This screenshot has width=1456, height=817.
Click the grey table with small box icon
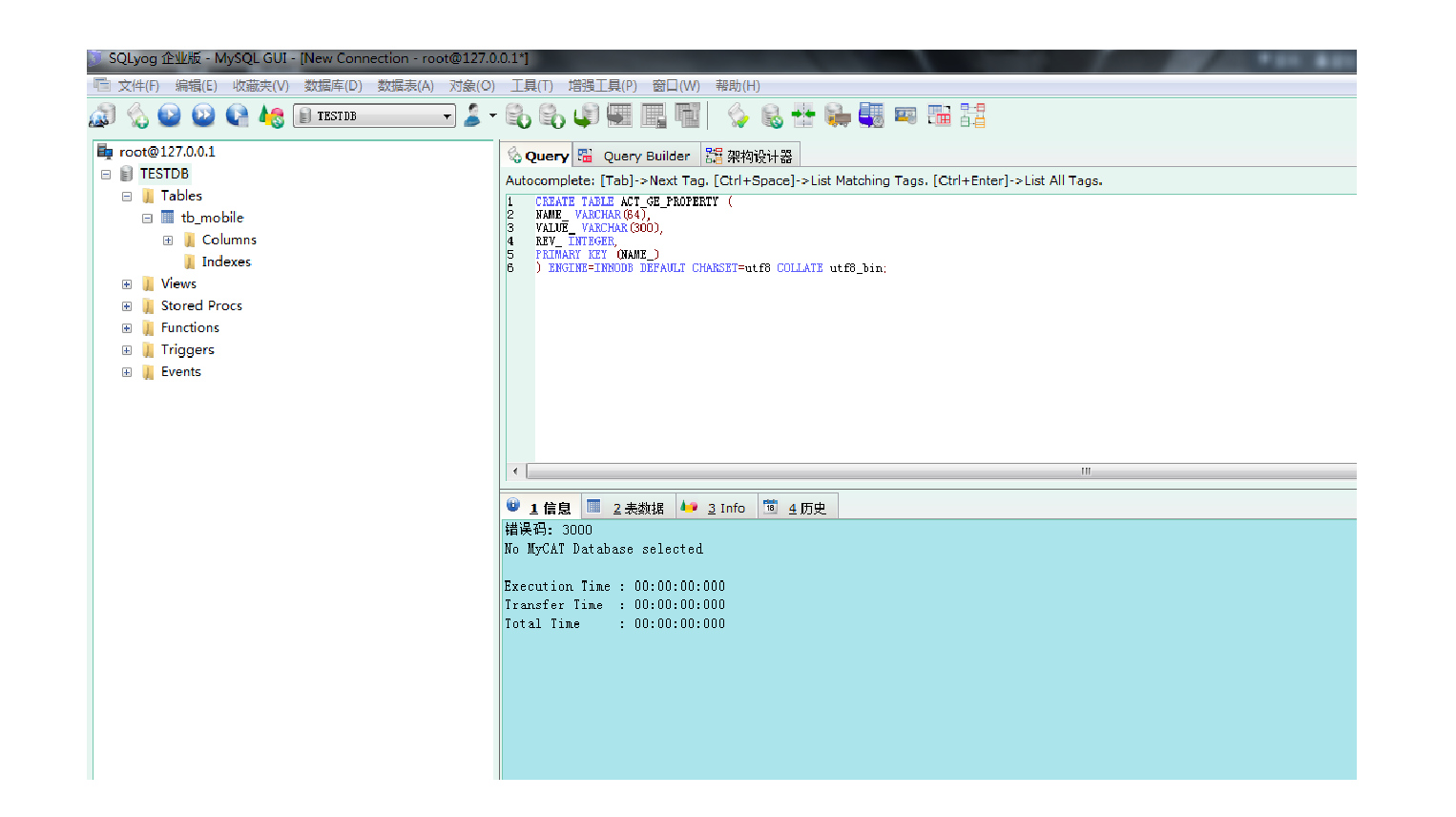(654, 115)
